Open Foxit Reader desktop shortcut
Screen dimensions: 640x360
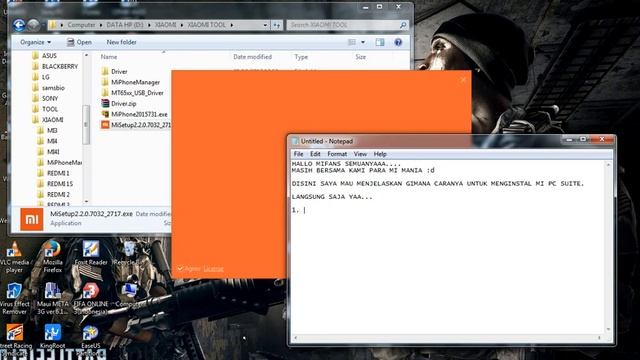pos(91,253)
